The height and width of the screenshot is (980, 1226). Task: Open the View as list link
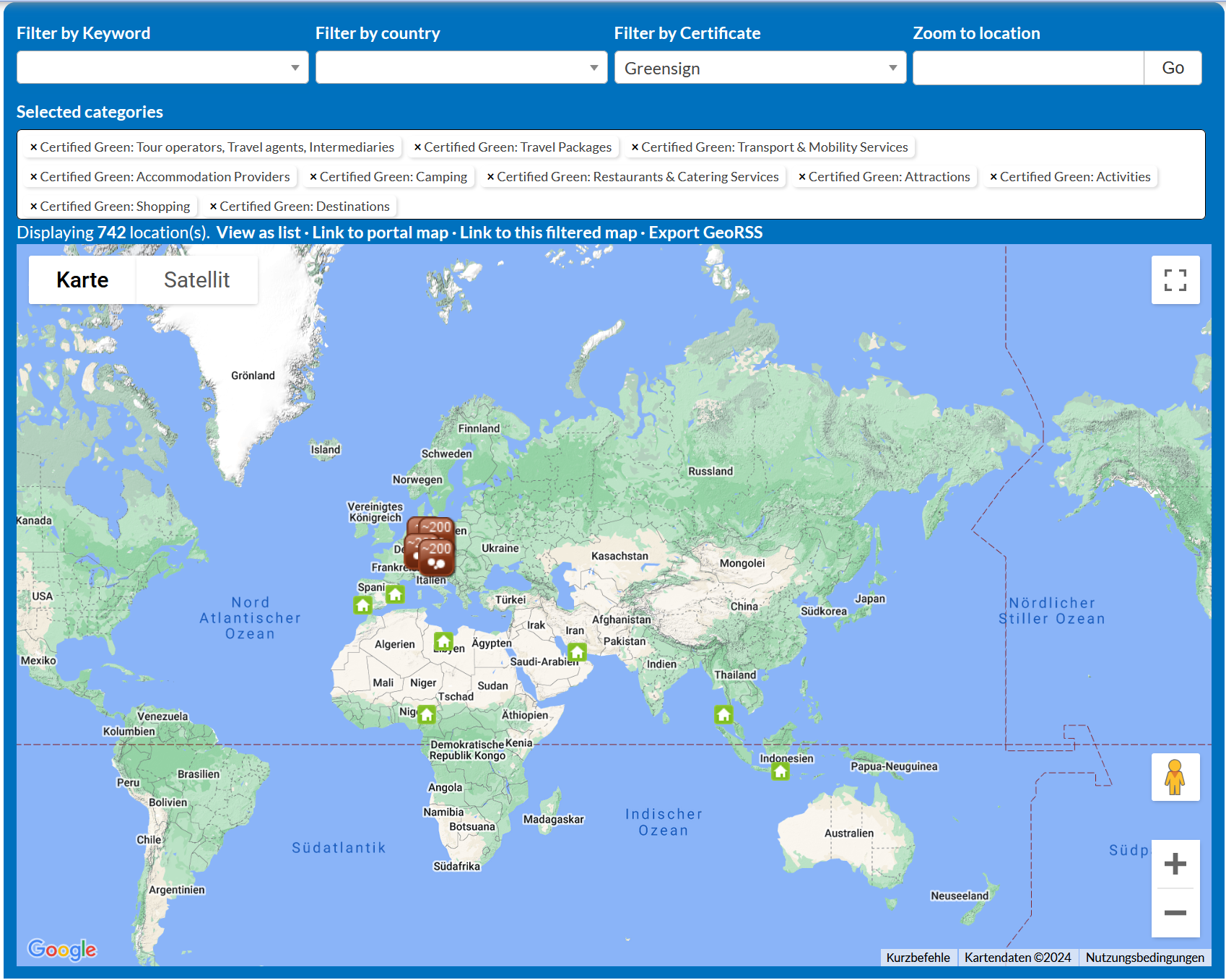click(x=258, y=233)
